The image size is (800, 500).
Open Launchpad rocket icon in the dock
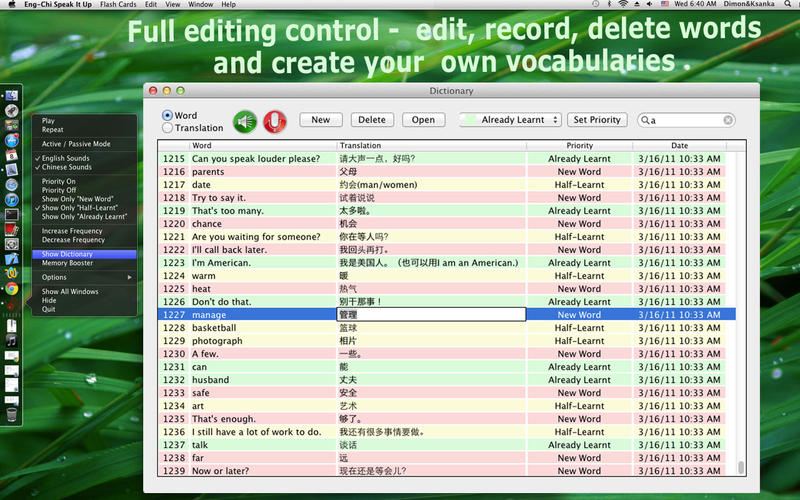[x=11, y=110]
